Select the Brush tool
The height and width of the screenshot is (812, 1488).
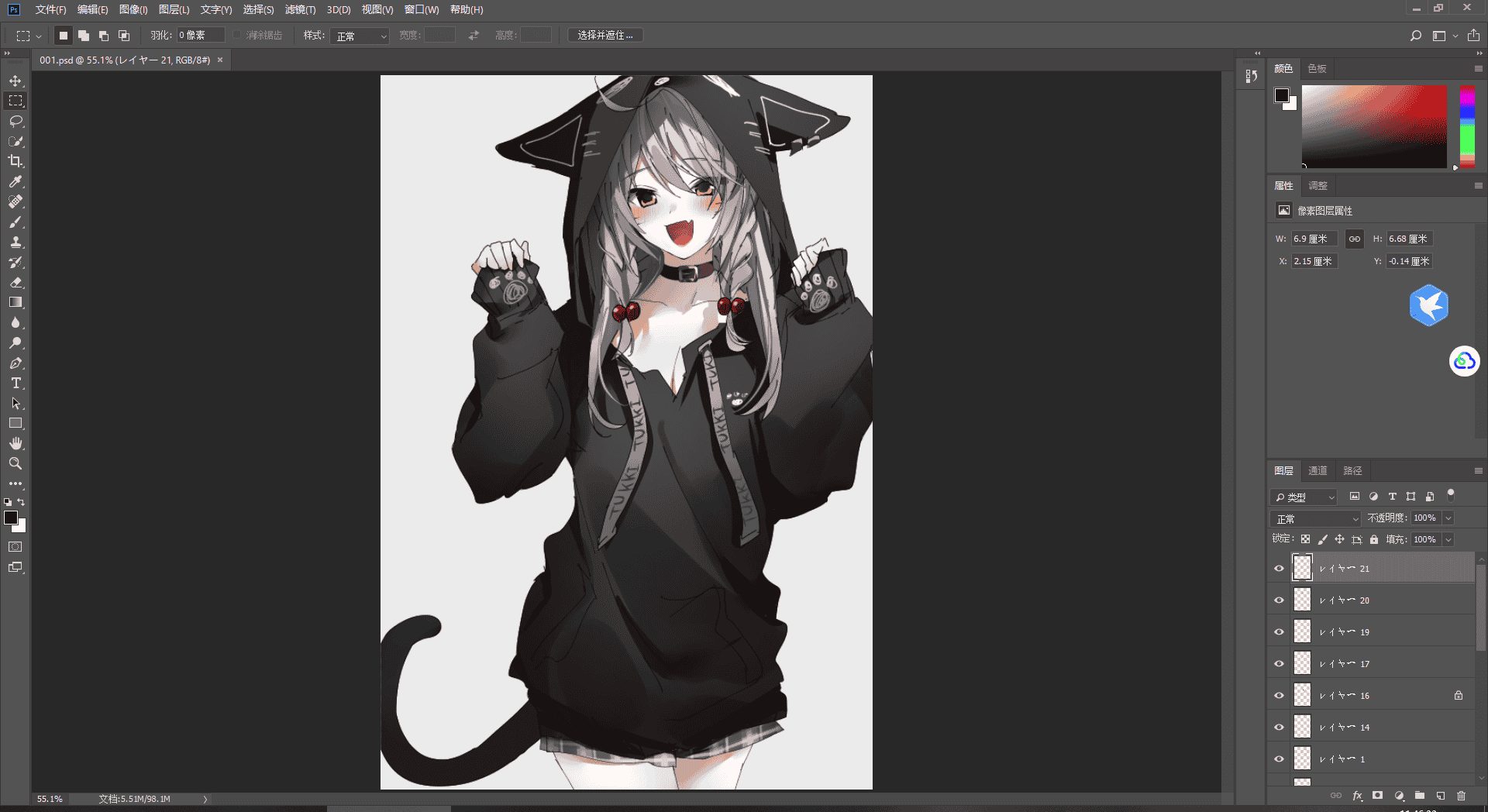(x=15, y=222)
